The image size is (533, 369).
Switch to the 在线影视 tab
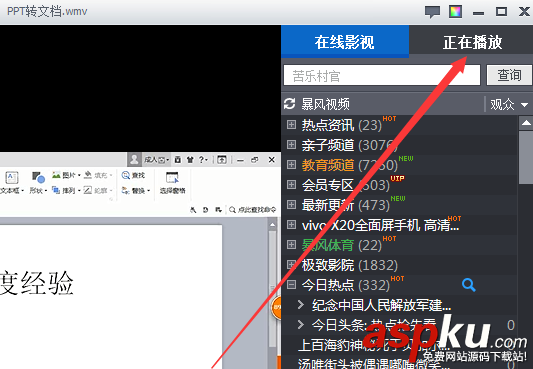click(x=345, y=42)
